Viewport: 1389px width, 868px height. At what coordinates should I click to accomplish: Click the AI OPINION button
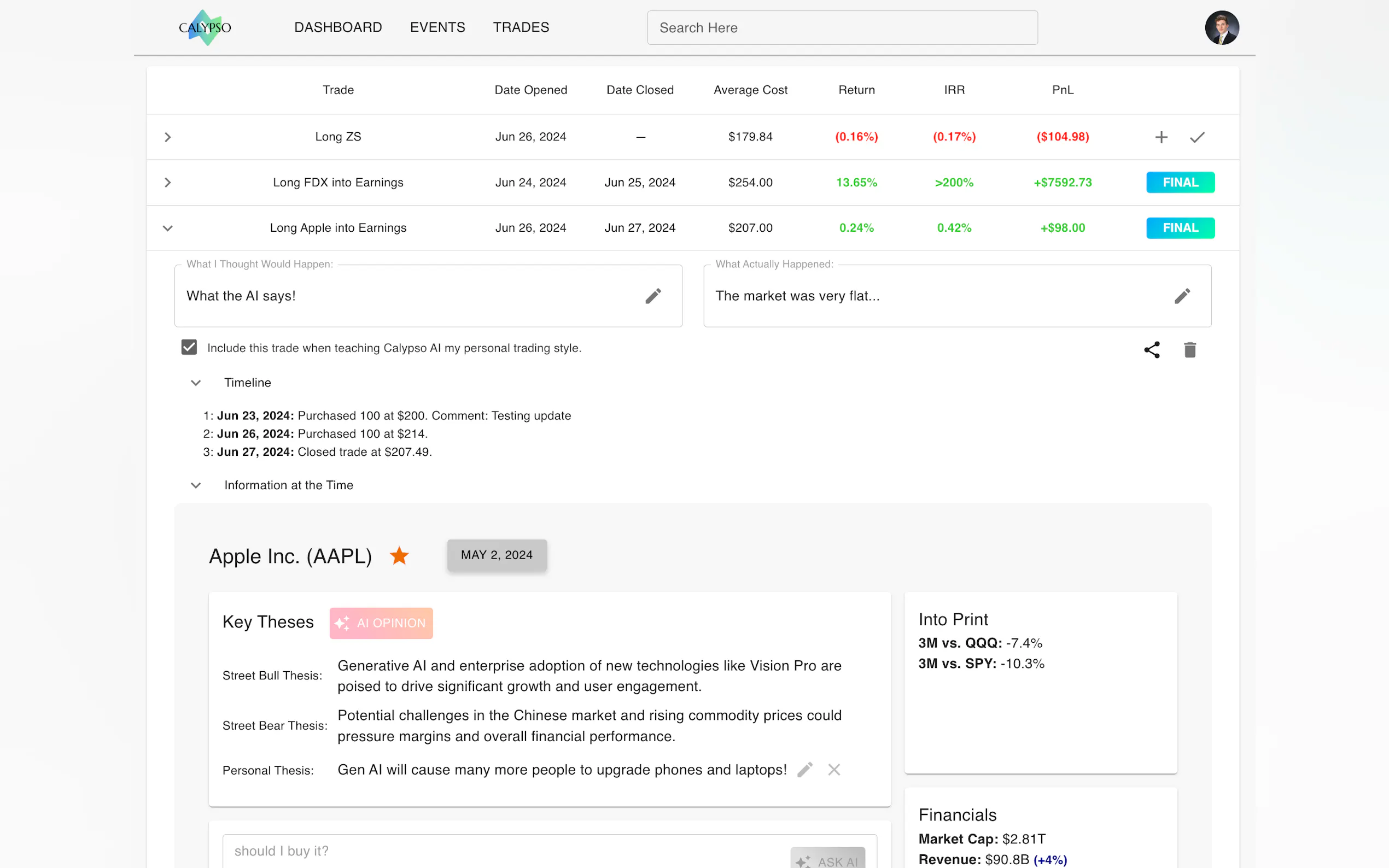pyautogui.click(x=381, y=623)
